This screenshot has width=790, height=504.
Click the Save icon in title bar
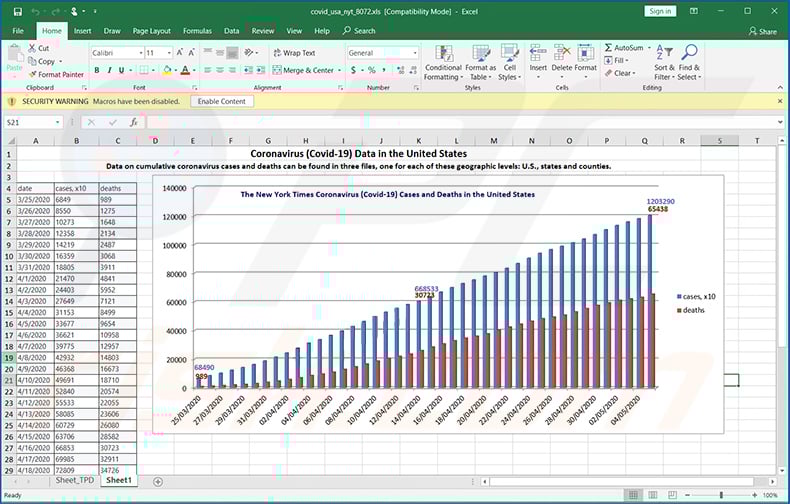pos(18,12)
